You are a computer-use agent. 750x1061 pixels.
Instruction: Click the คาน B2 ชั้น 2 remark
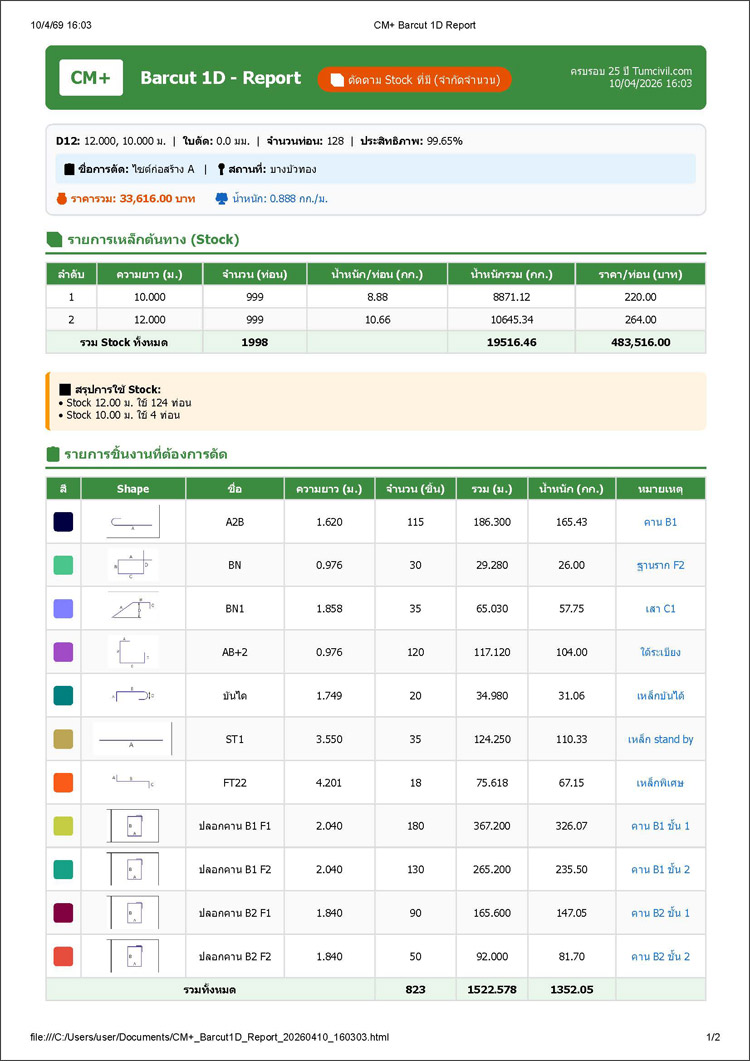[x=660, y=956]
